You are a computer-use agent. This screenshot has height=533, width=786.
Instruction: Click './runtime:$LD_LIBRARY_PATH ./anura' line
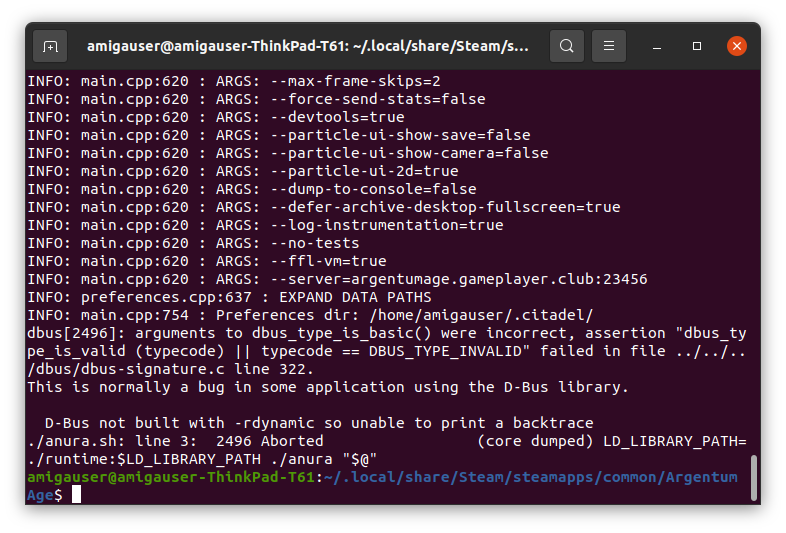pyautogui.click(x=202, y=459)
